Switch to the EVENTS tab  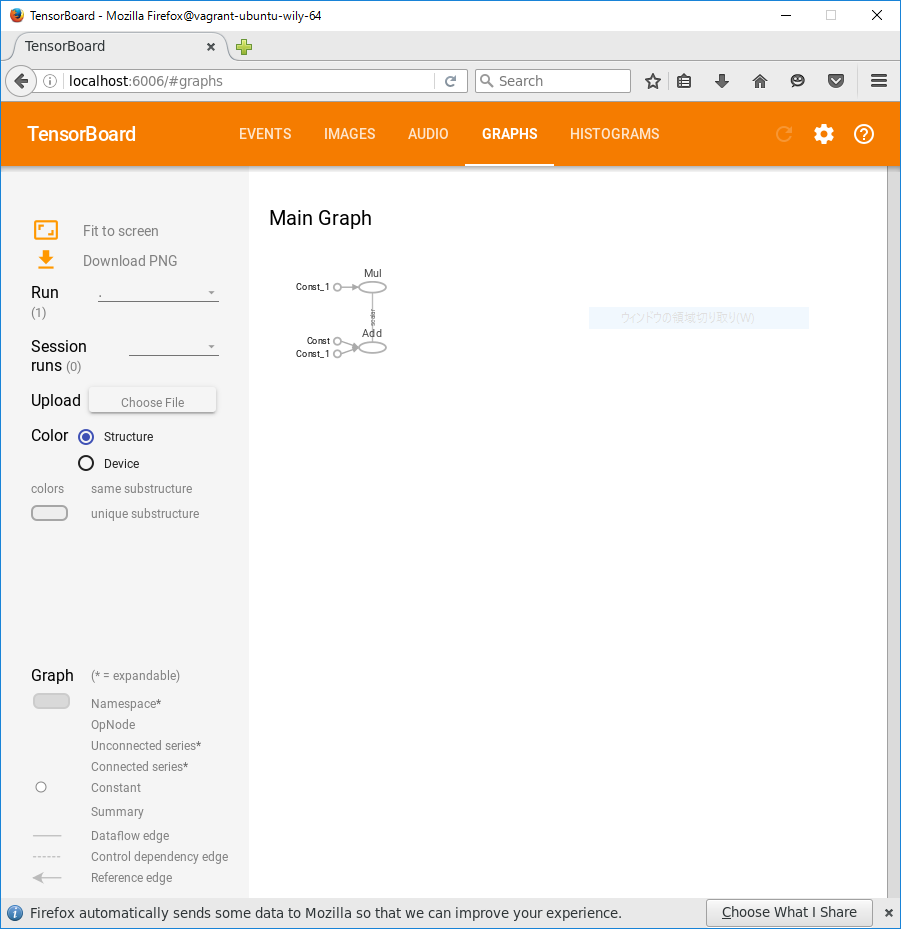(265, 134)
